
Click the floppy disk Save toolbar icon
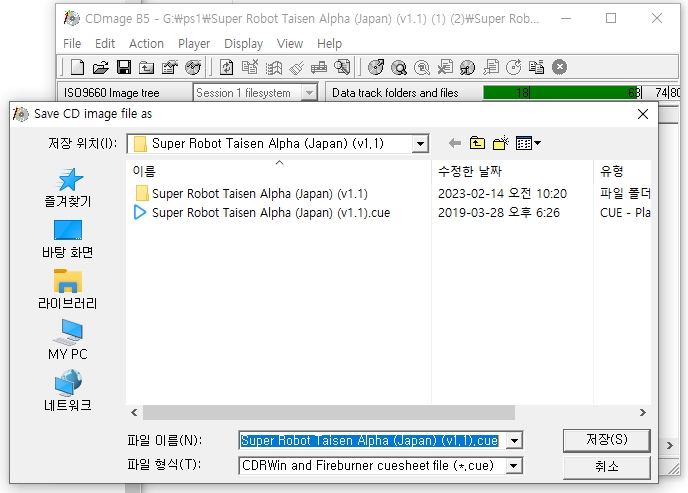point(124,67)
